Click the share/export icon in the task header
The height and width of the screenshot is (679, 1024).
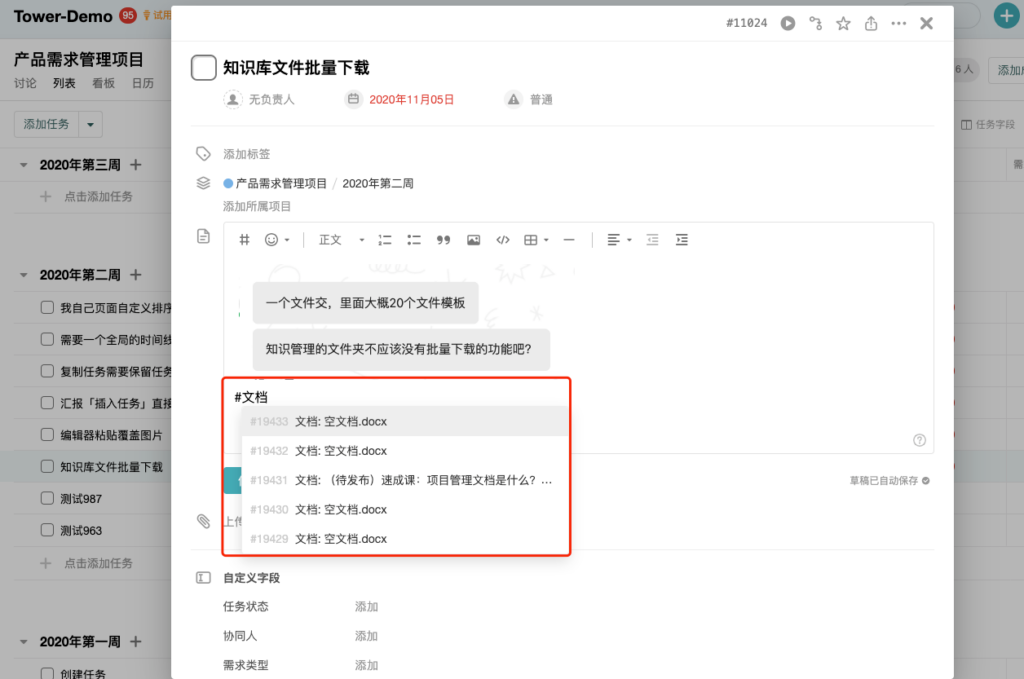[871, 23]
